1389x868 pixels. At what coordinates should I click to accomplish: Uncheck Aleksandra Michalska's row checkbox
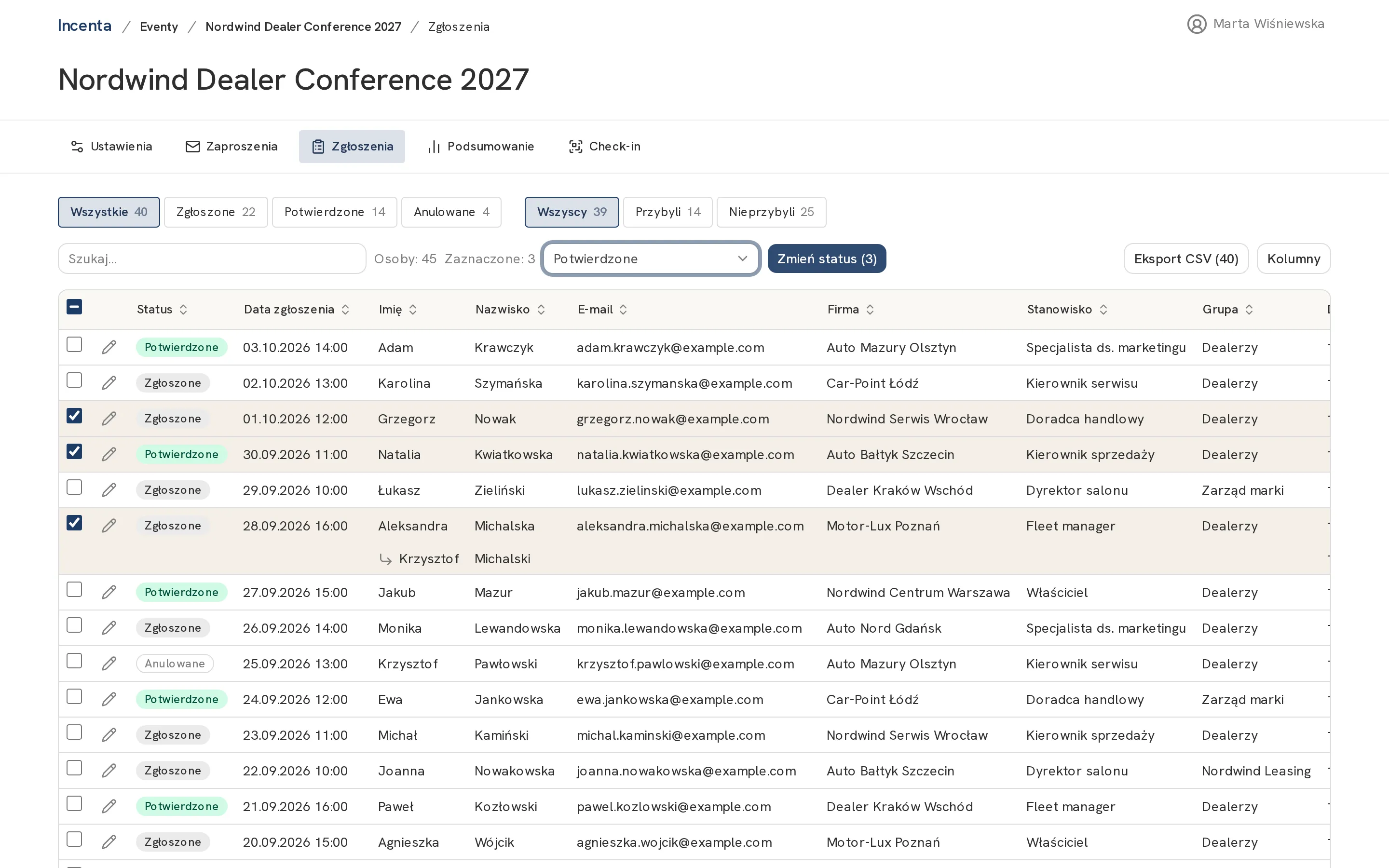pos(74,522)
